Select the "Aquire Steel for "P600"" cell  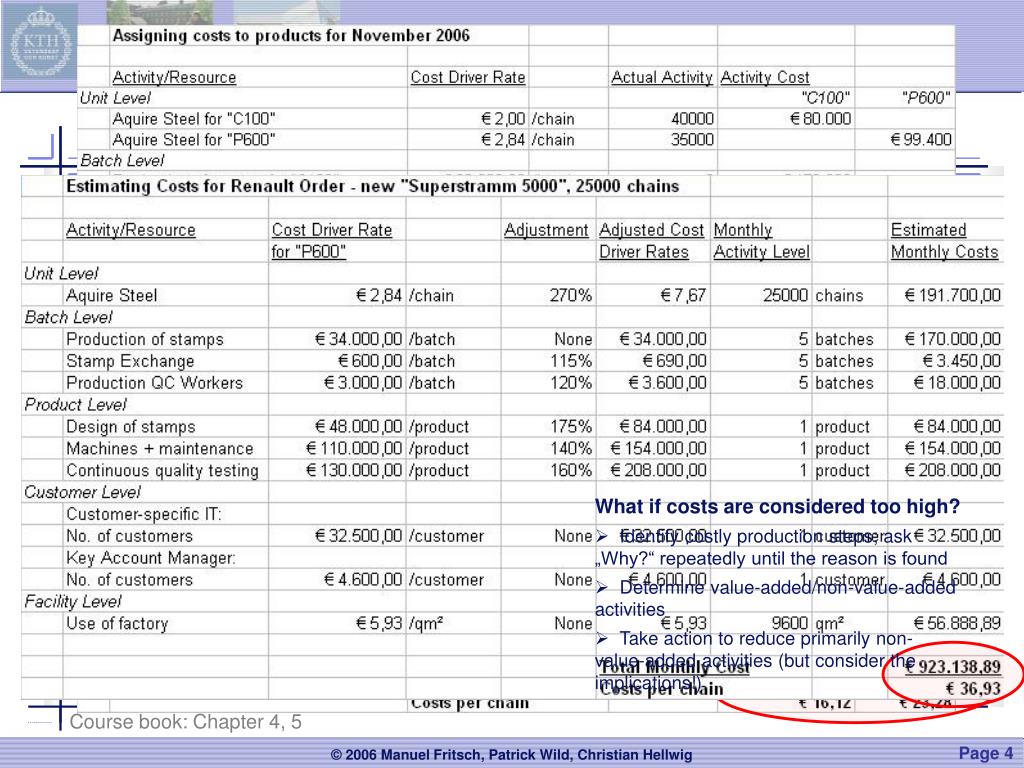coord(194,139)
